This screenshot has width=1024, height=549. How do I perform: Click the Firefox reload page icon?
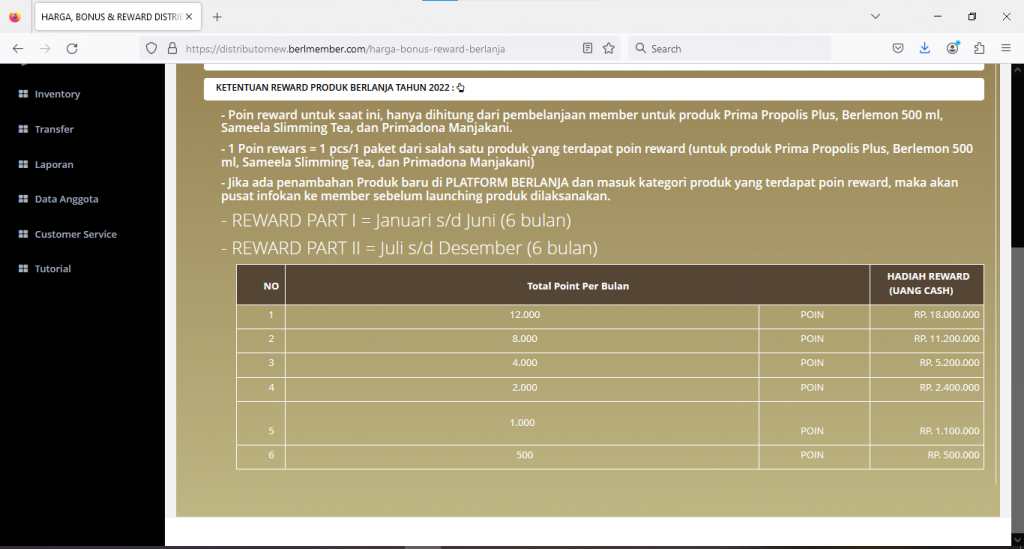[72, 48]
